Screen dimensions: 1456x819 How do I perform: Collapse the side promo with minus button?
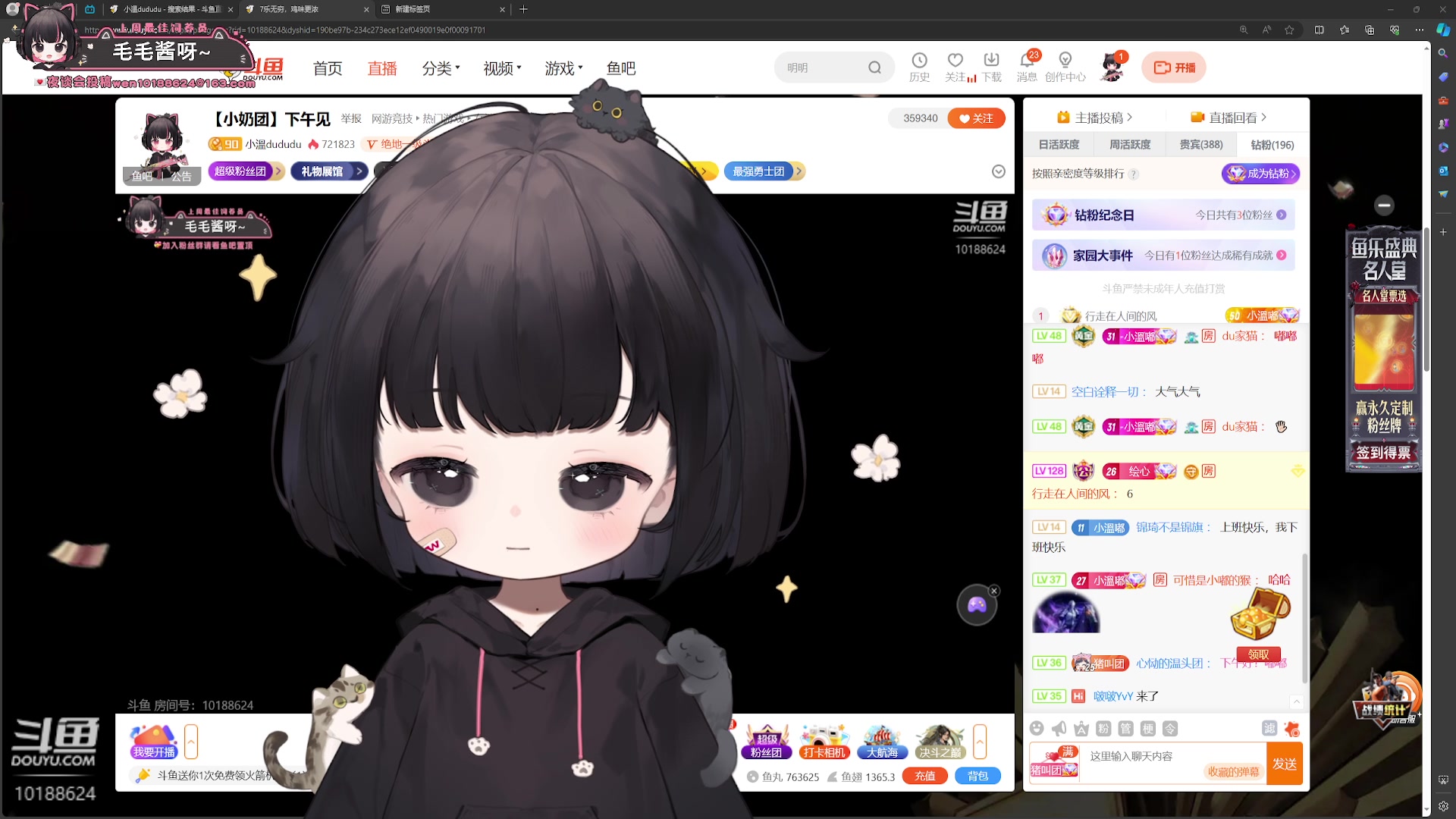pyautogui.click(x=1384, y=205)
